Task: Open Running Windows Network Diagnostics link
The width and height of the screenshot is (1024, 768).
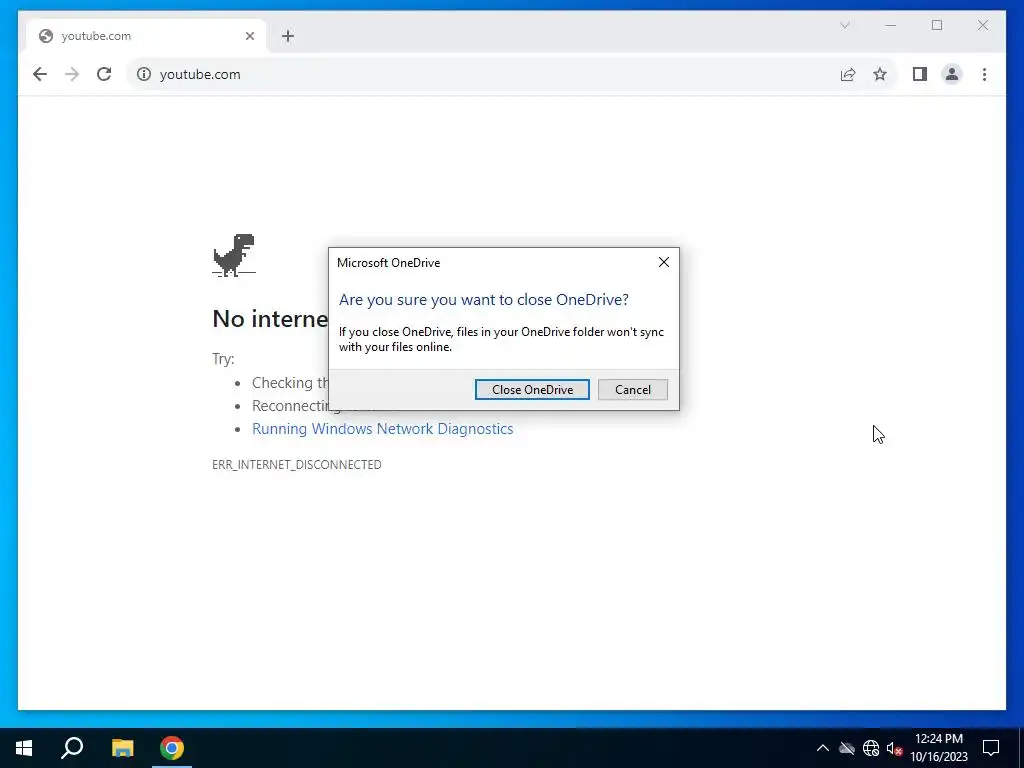Action: [x=383, y=428]
